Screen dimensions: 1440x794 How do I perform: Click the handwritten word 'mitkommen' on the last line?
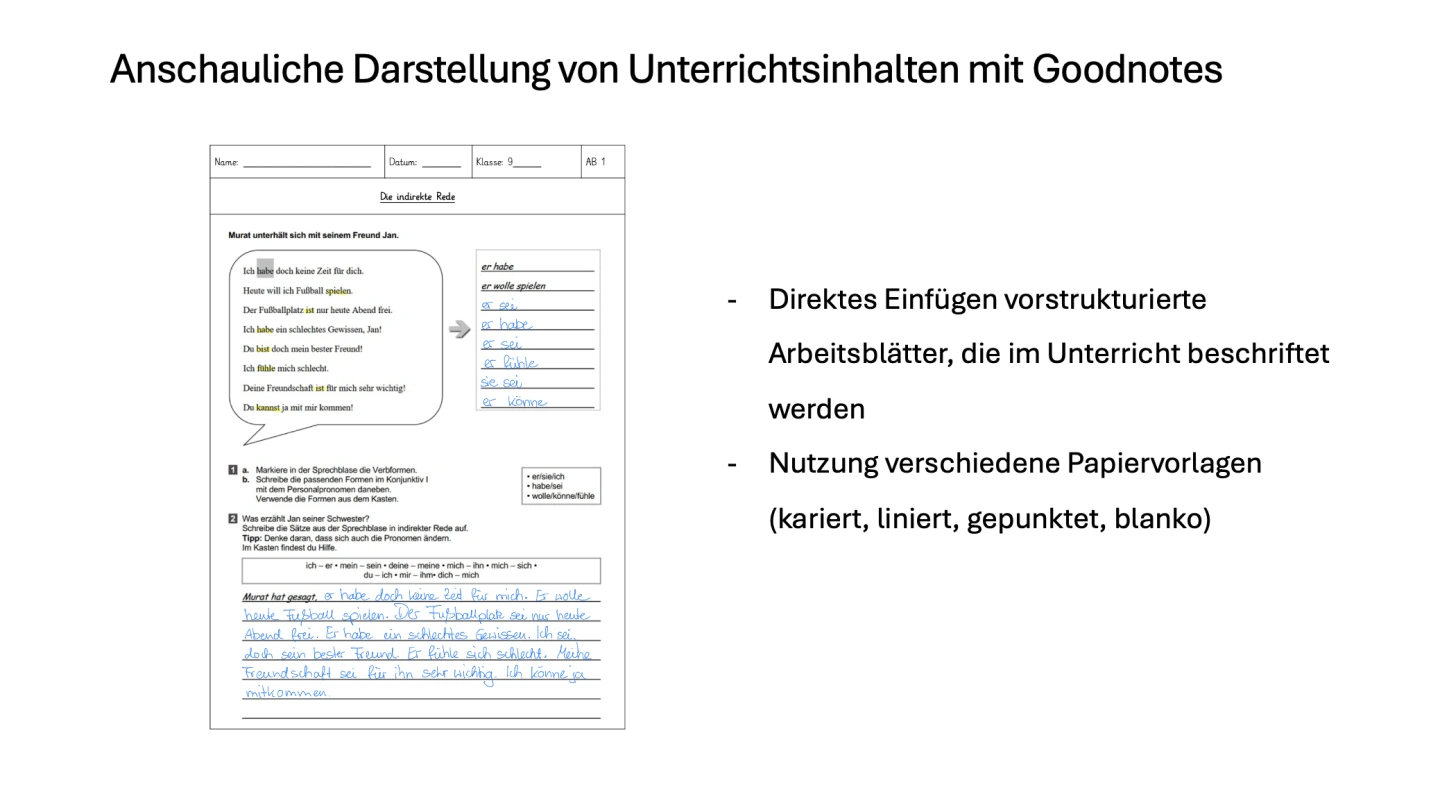[x=286, y=692]
